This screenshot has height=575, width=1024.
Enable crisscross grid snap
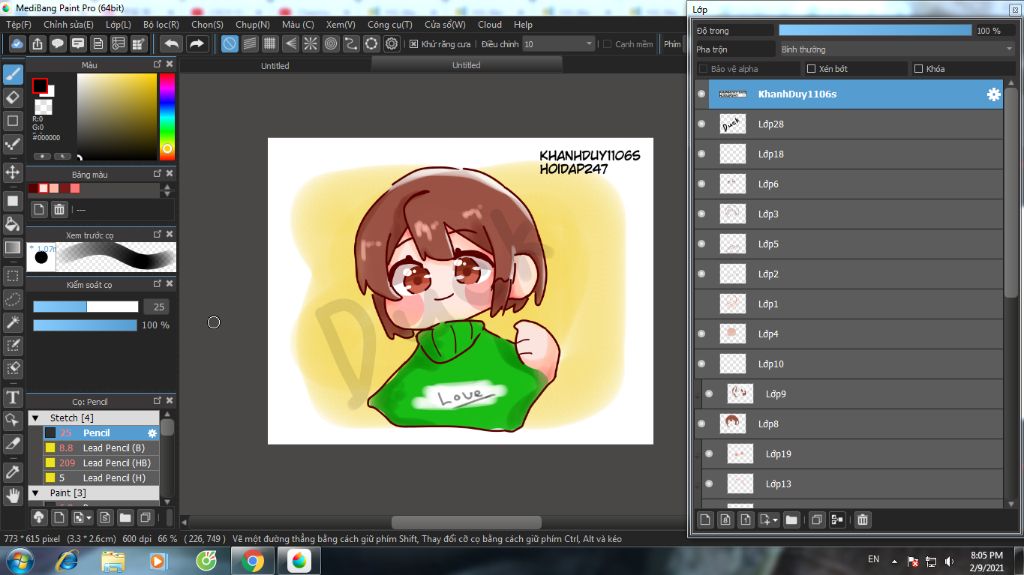click(270, 44)
